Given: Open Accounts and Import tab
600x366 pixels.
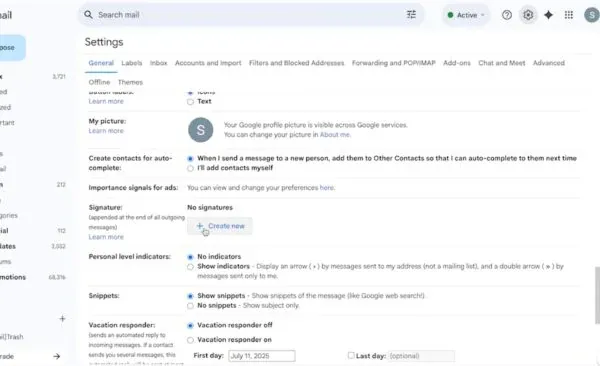Looking at the screenshot, I should (208, 63).
